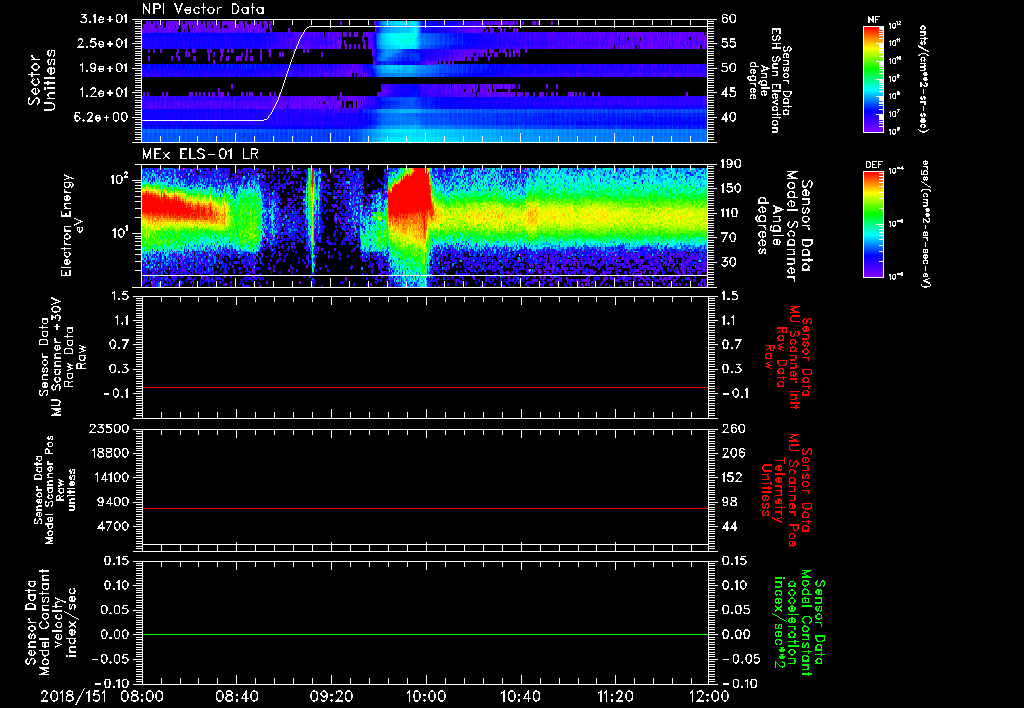Click the 11:20 time axis label

615,696
